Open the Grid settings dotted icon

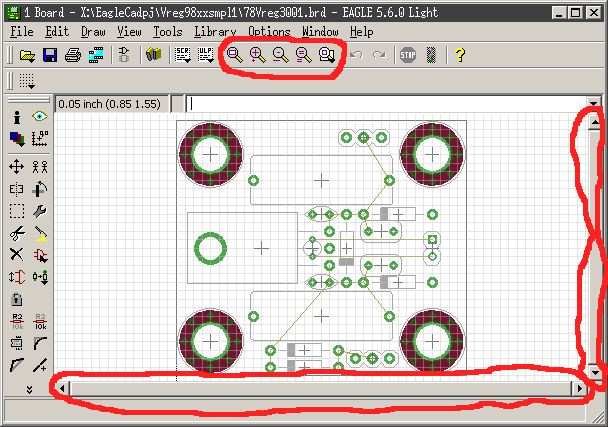(x=27, y=81)
